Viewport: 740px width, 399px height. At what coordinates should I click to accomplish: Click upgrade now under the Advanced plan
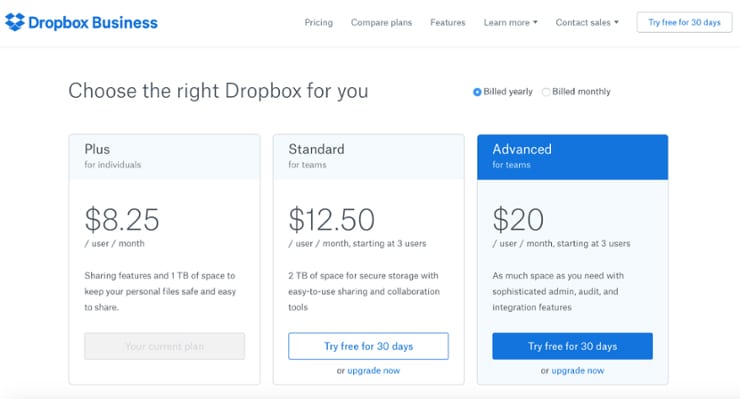click(x=578, y=371)
